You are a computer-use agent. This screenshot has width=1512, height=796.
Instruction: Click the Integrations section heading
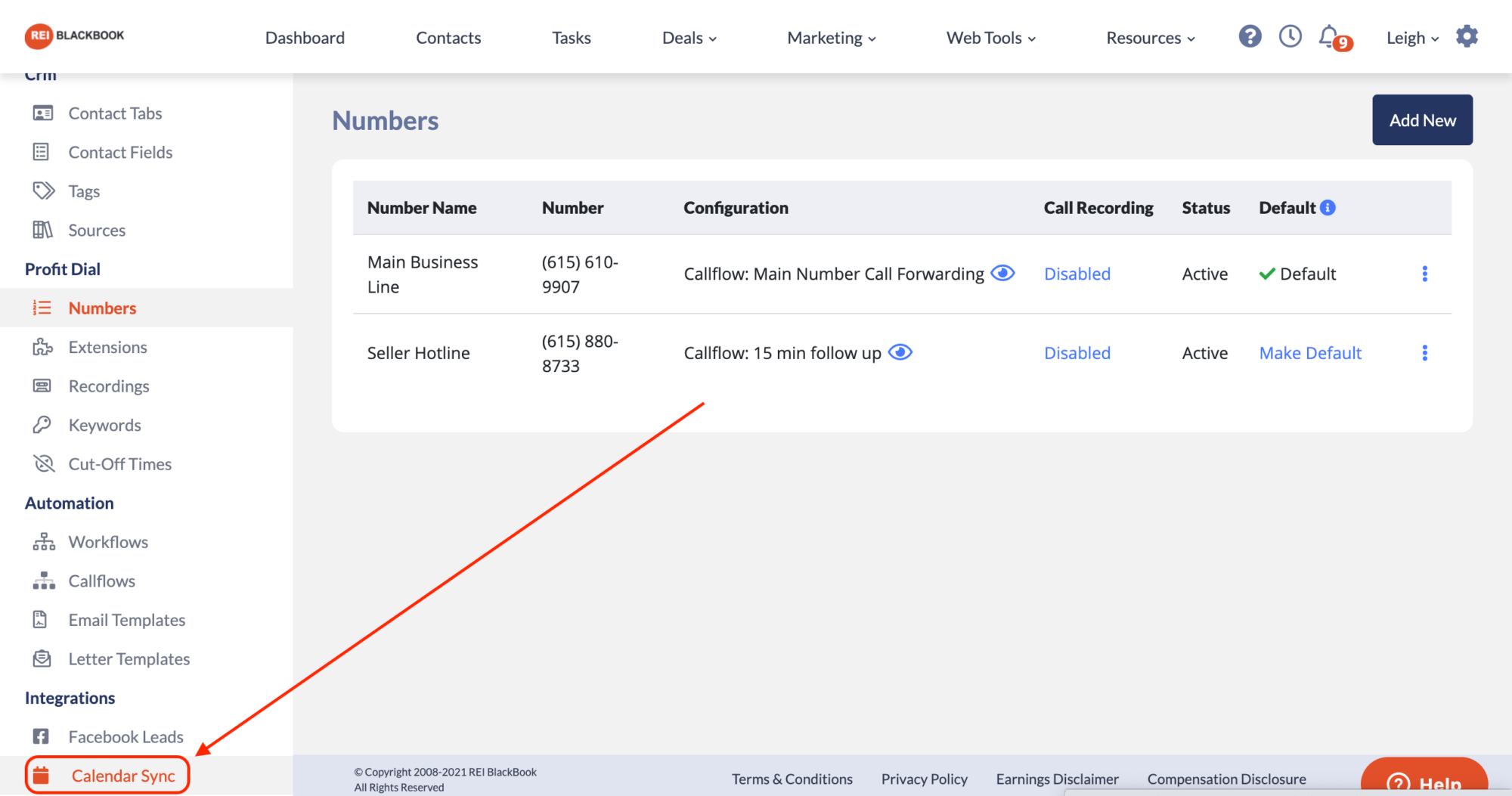(70, 698)
